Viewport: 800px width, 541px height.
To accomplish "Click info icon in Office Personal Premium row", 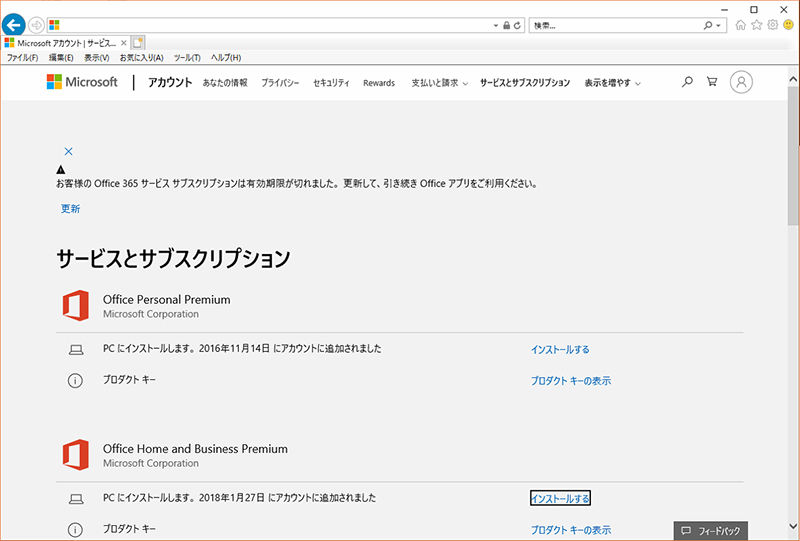I will click(x=75, y=381).
